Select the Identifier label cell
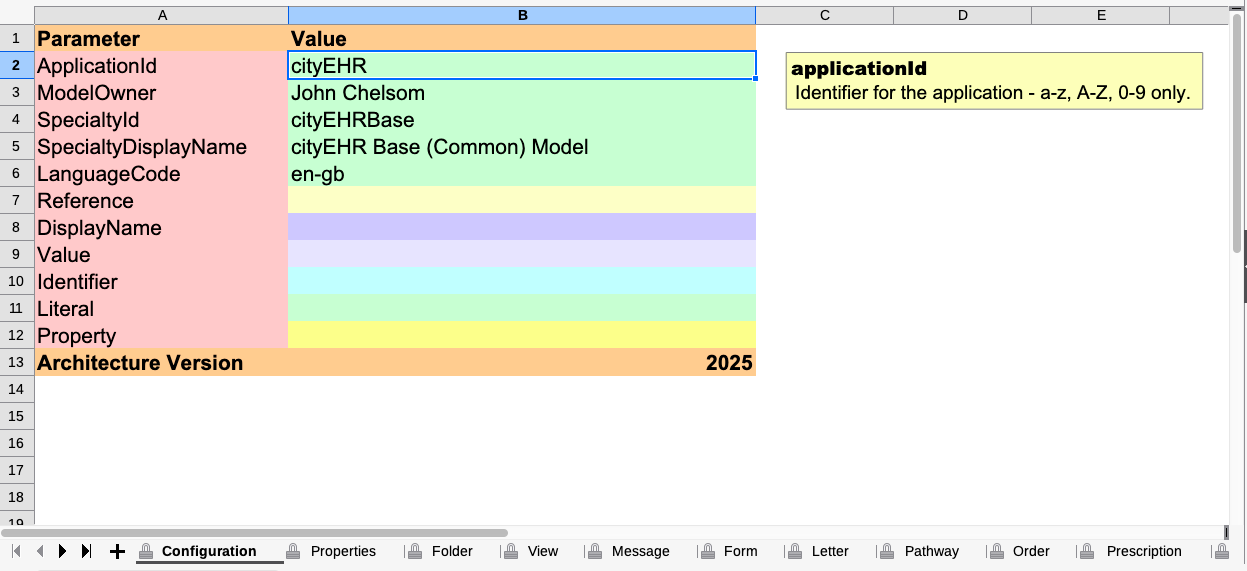This screenshot has width=1247, height=571. click(x=162, y=282)
